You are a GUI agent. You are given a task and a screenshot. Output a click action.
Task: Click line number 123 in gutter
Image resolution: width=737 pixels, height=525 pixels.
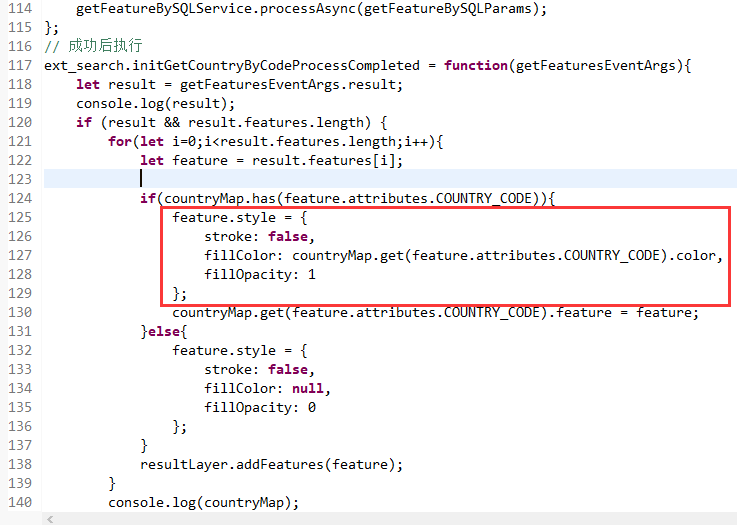[x=20, y=179]
